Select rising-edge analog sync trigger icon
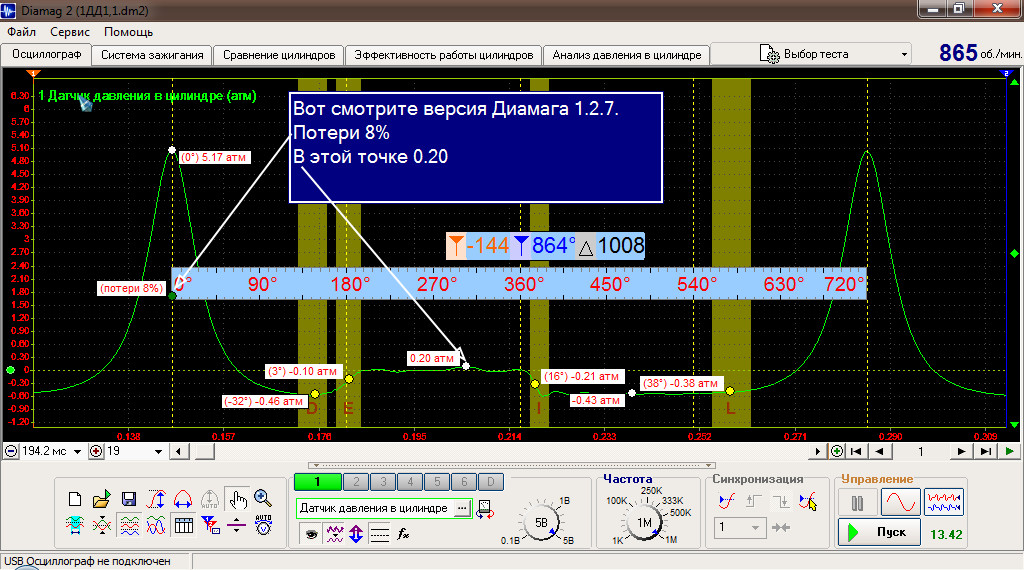Image resolution: width=1024 pixels, height=570 pixels. coord(726,501)
